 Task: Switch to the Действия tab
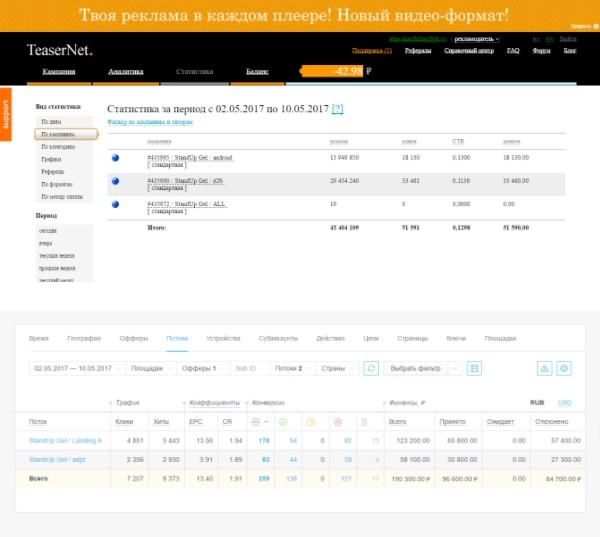330,338
